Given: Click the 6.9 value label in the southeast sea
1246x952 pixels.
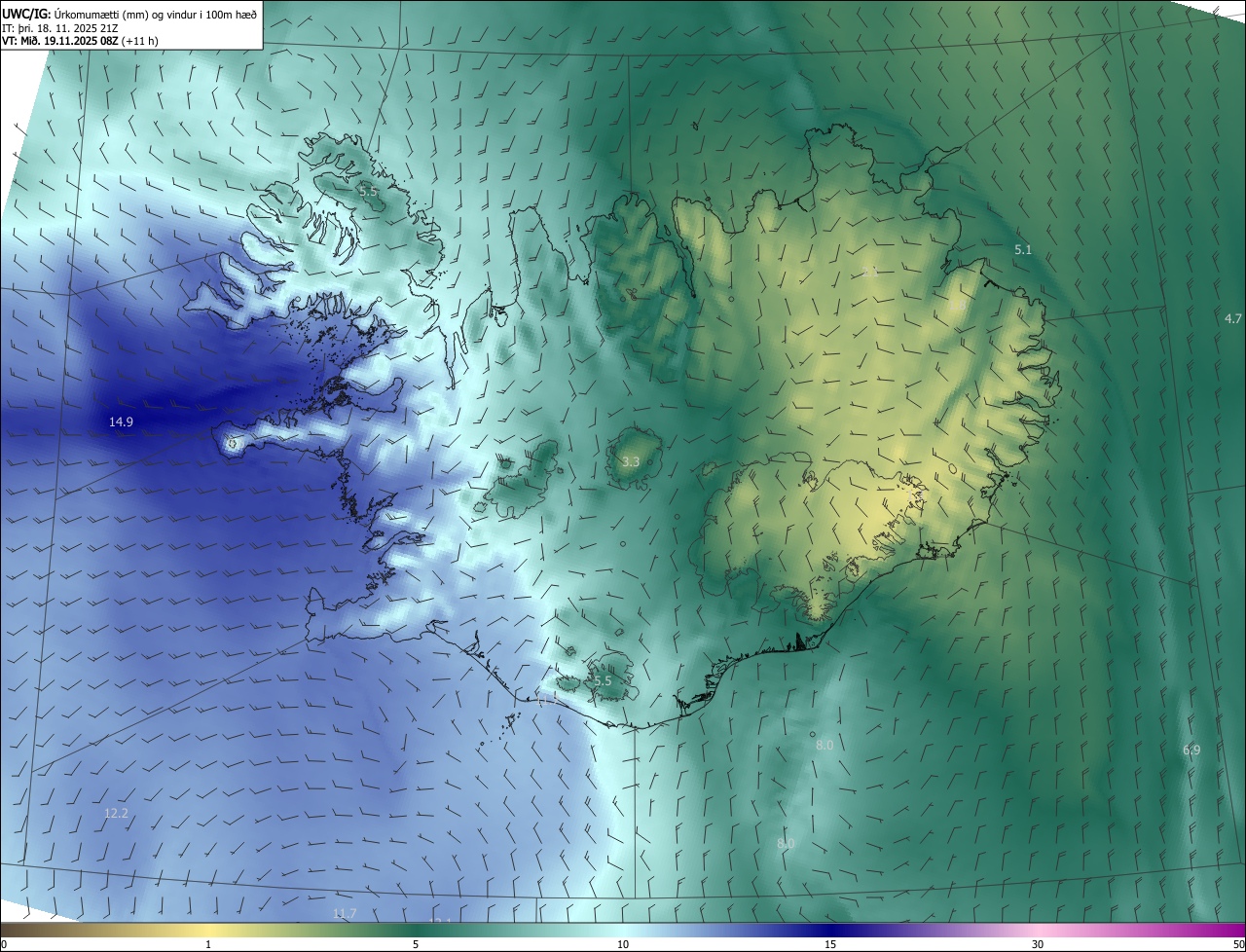Looking at the screenshot, I should click(x=1191, y=750).
